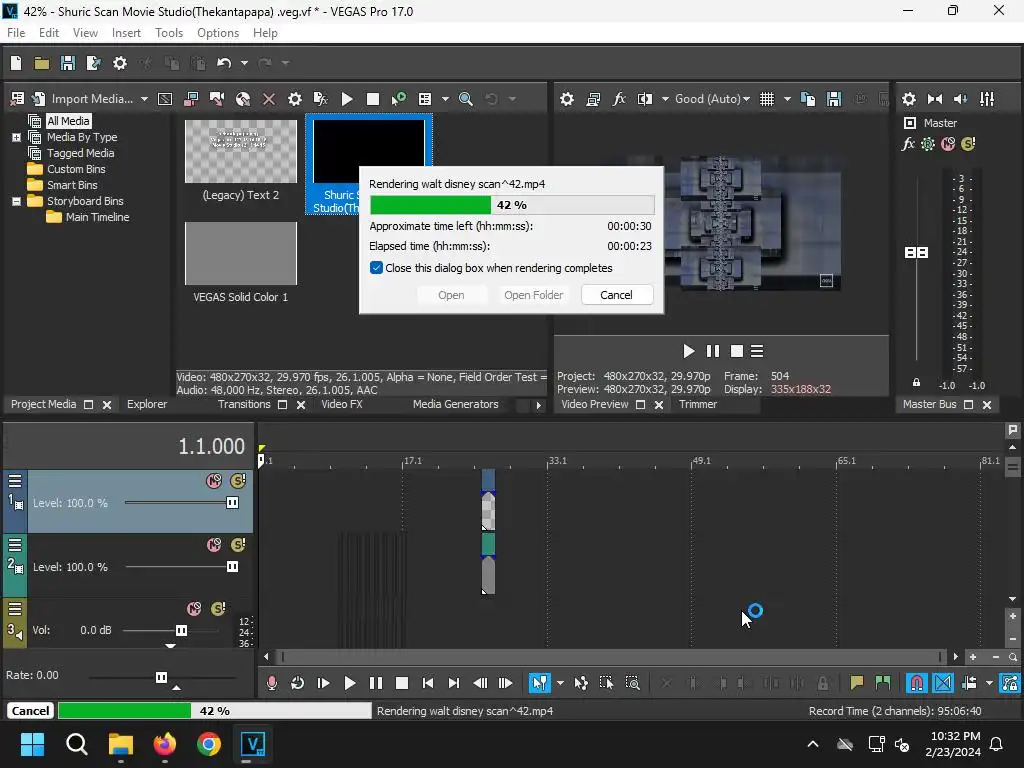This screenshot has width=1024, height=768.
Task: Solo video track 2
Action: (x=238, y=545)
